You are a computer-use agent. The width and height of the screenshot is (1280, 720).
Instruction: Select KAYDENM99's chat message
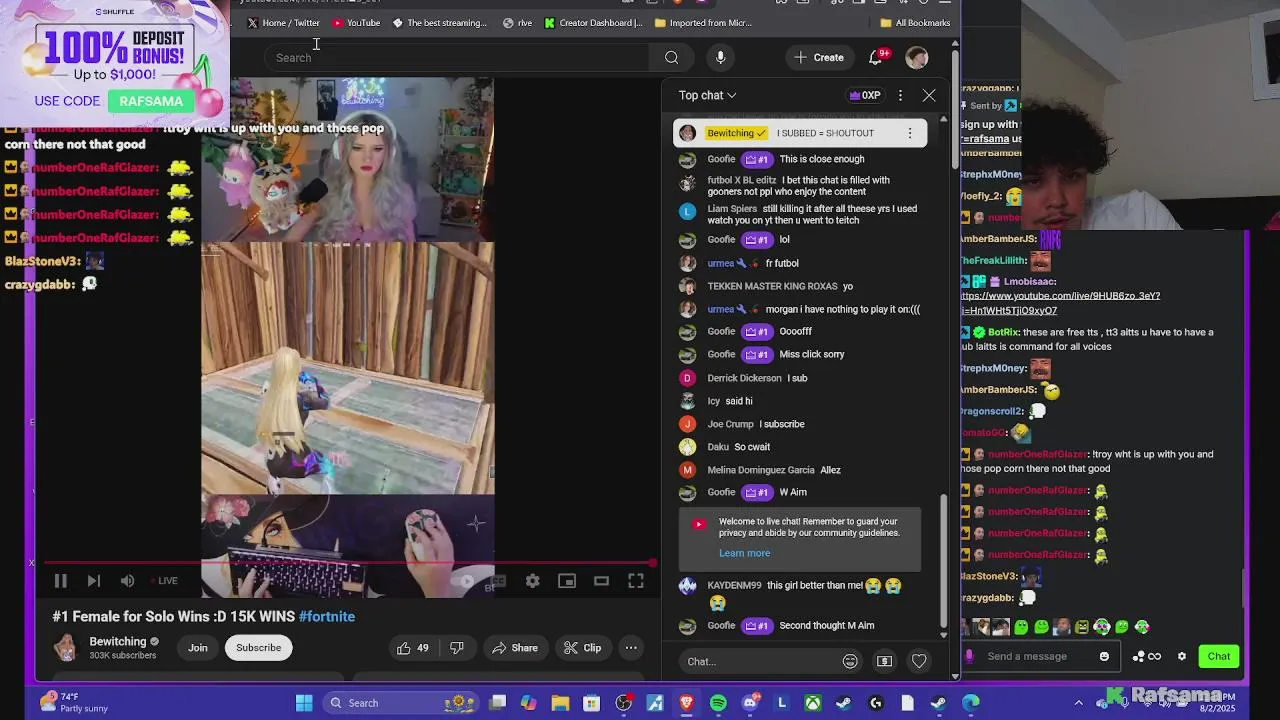[x=799, y=594]
